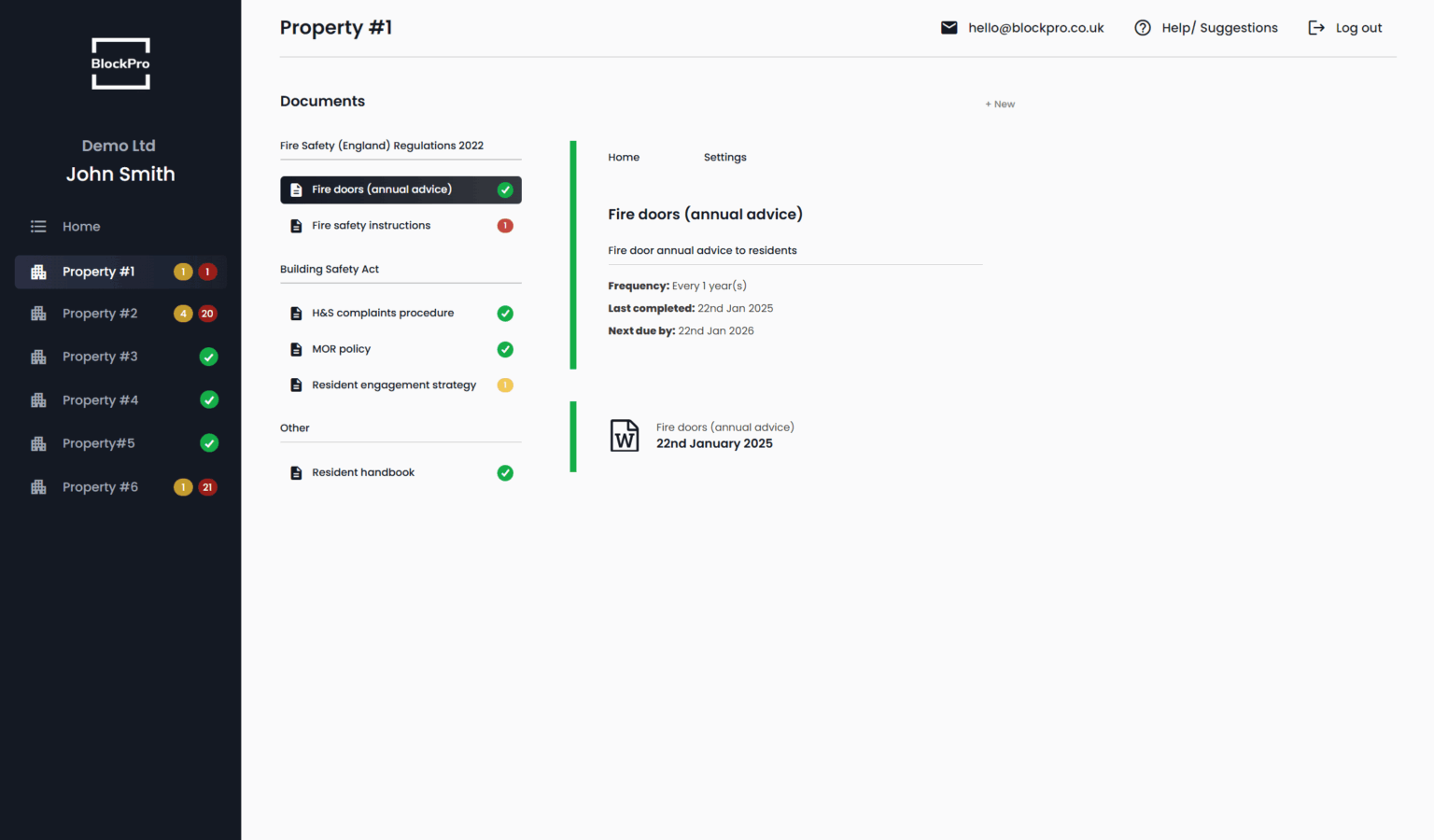Click the red alert badge on Property #6
The image size is (1434, 840).
click(x=207, y=486)
